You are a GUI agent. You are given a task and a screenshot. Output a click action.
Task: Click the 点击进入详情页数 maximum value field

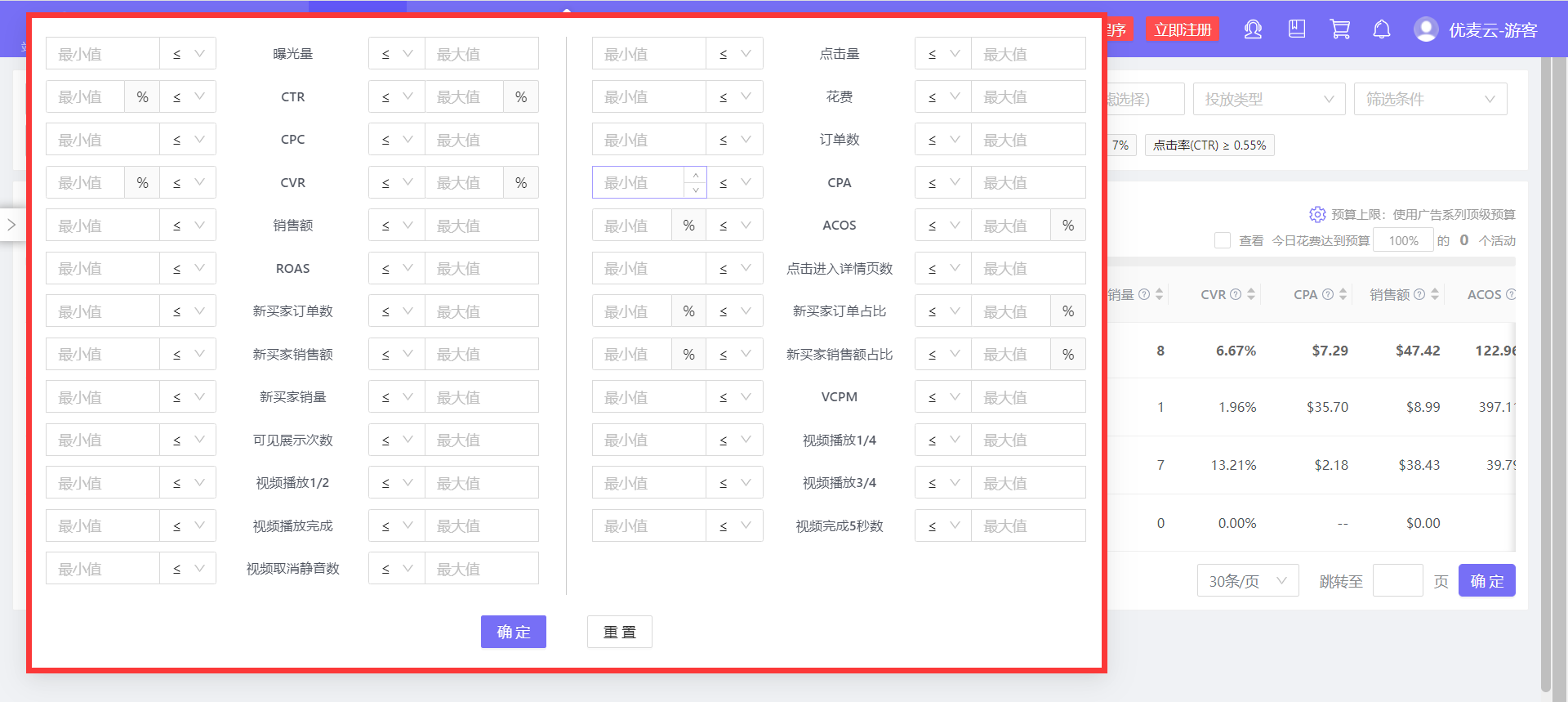[x=1028, y=268]
